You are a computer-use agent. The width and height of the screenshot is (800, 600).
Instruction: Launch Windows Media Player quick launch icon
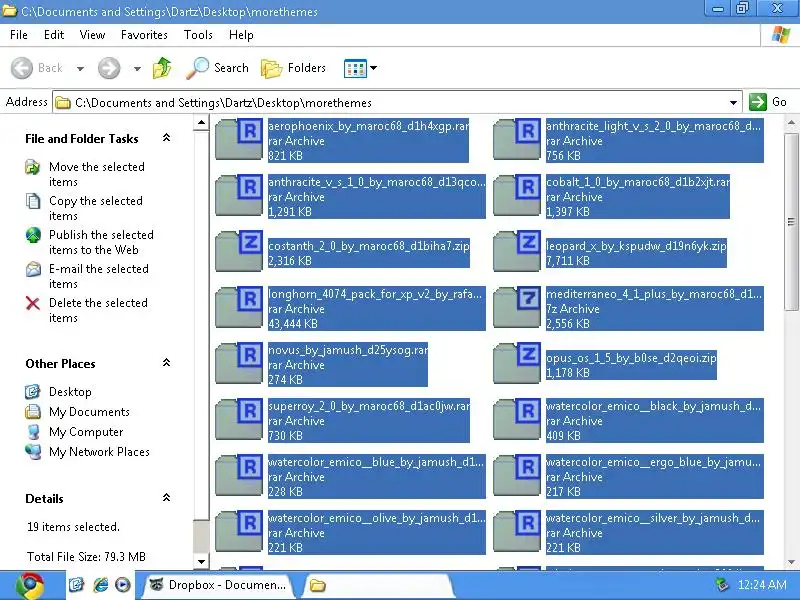click(x=122, y=585)
